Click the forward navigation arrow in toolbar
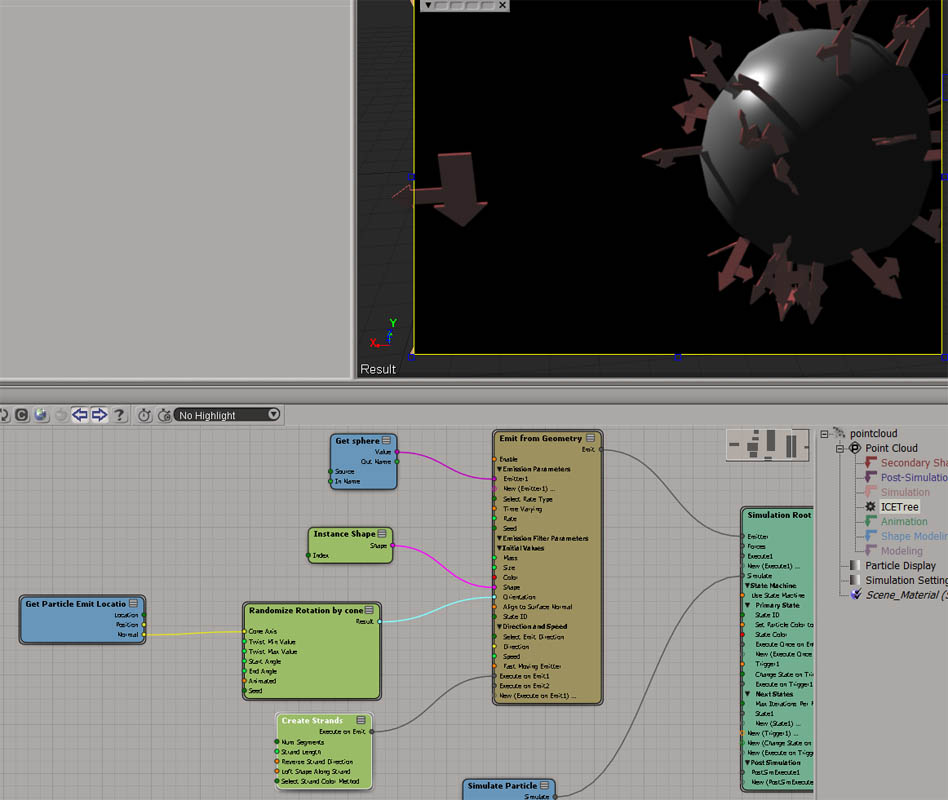Viewport: 948px width, 800px height. [99, 415]
